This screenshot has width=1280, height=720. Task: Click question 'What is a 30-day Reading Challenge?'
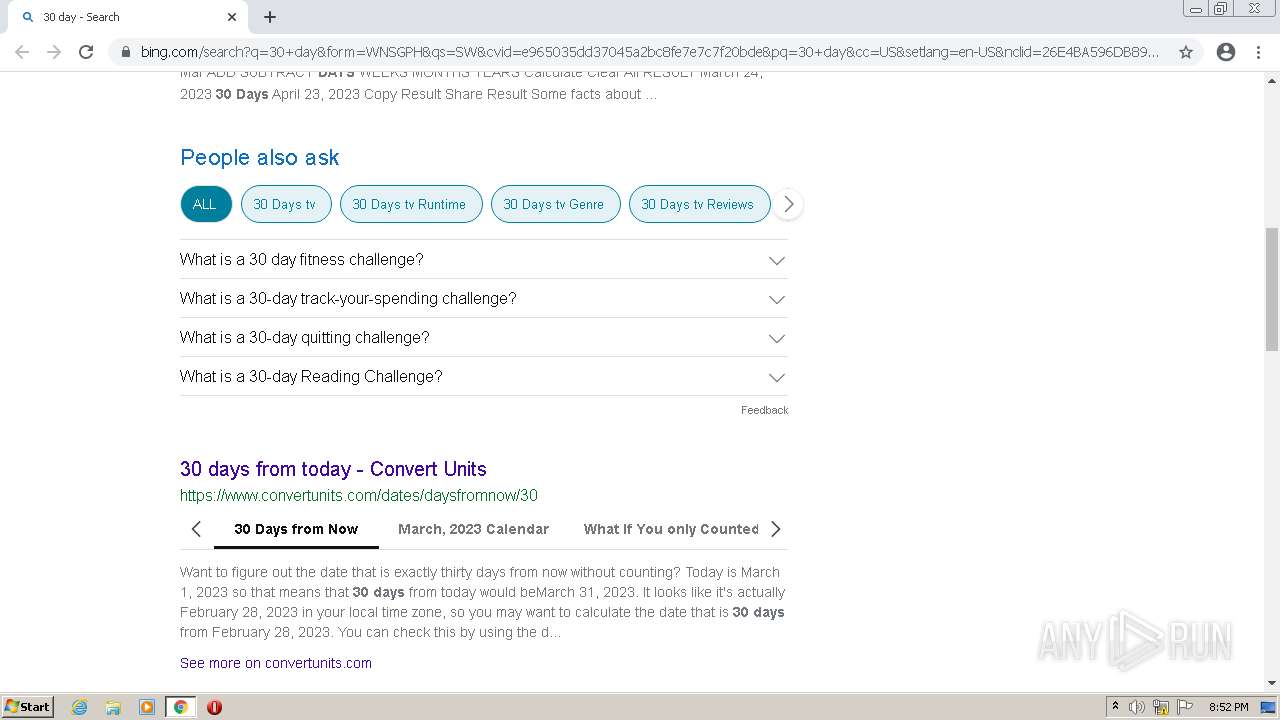[x=311, y=376]
